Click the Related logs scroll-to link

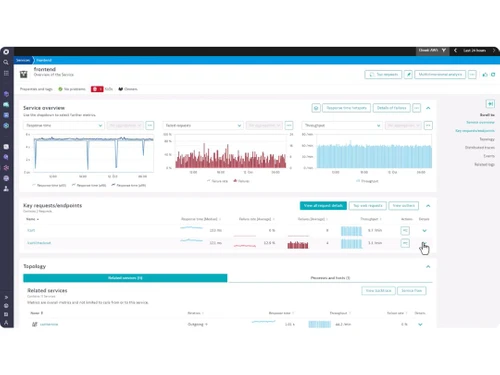point(485,164)
